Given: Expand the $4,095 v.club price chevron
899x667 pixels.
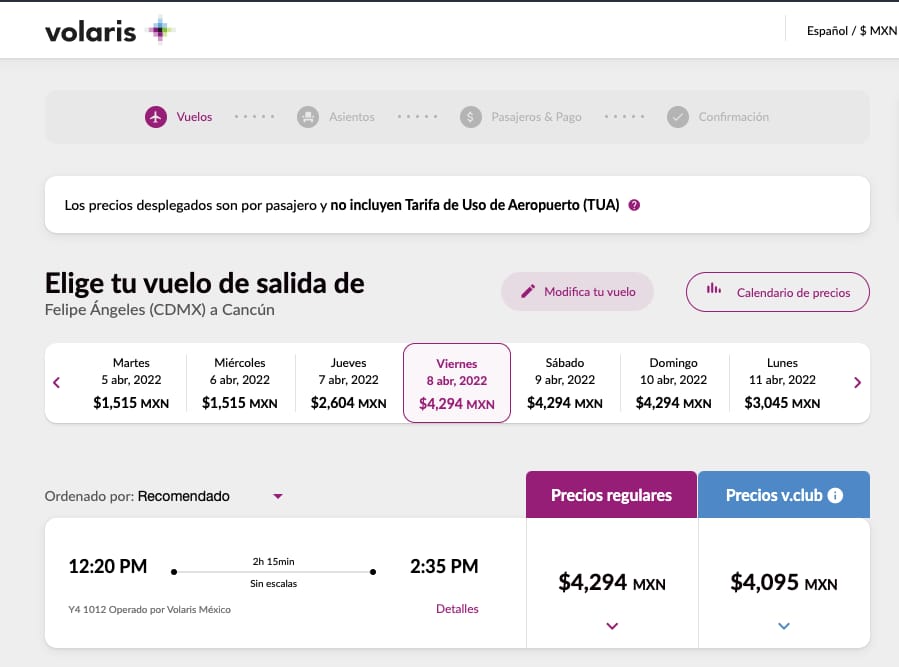Looking at the screenshot, I should 784,626.
